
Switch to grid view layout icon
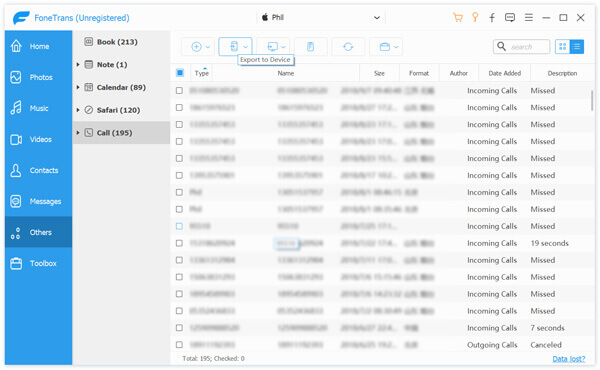click(x=562, y=47)
